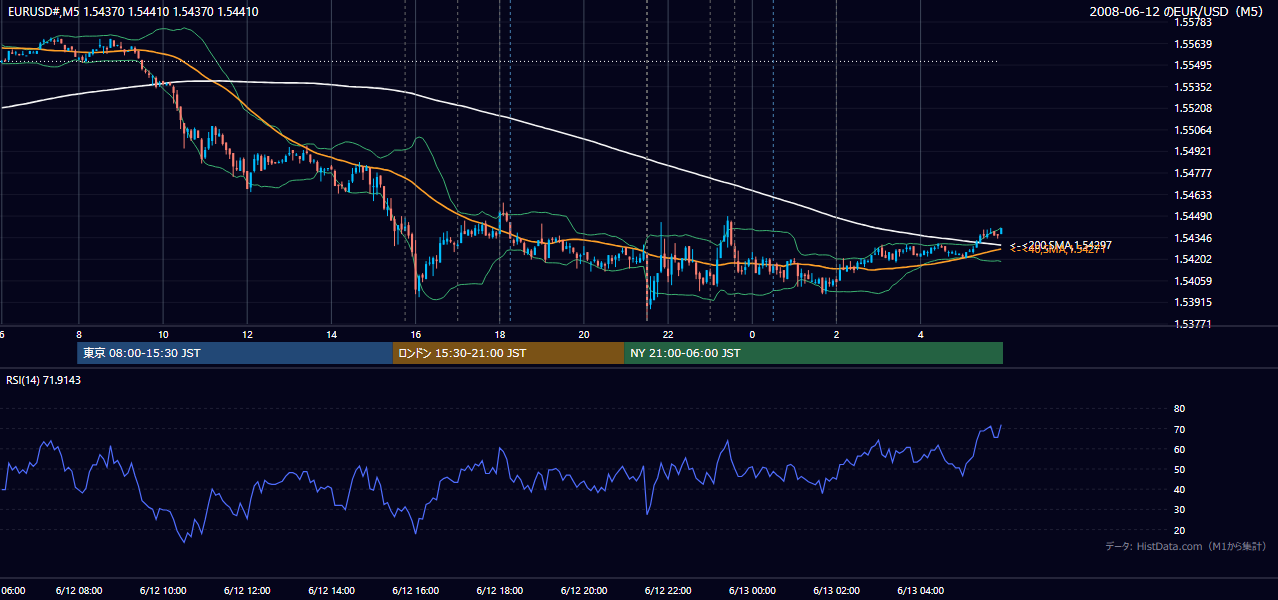Click RSI scale value 30
This screenshot has height=600, width=1278.
[x=1179, y=510]
